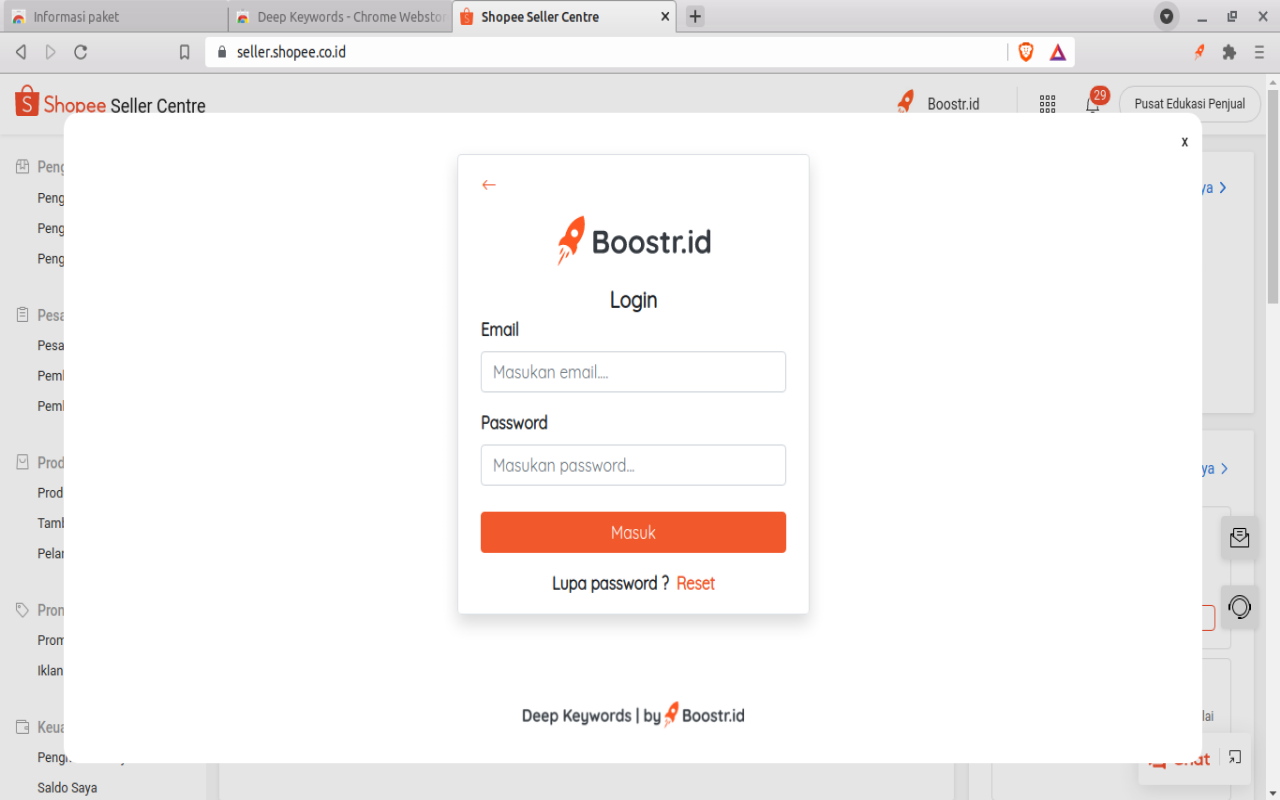Go forward in browser history
Viewport: 1280px width, 800px height.
click(51, 52)
